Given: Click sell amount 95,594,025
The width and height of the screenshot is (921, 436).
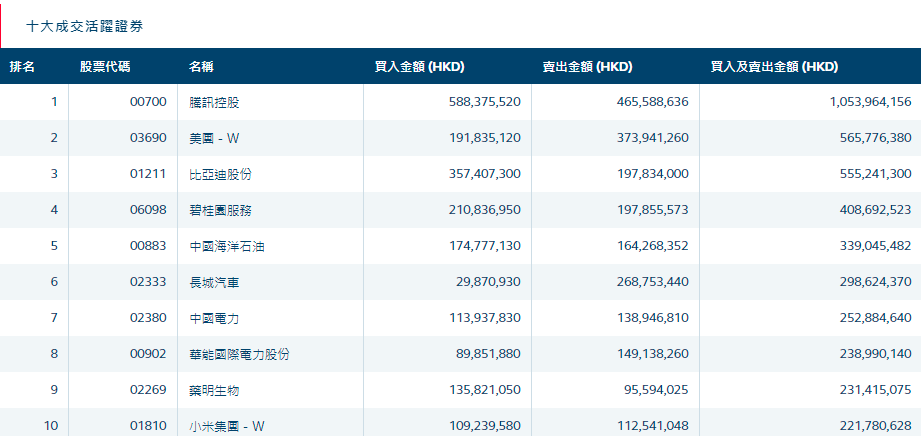Looking at the screenshot, I should [x=659, y=390].
